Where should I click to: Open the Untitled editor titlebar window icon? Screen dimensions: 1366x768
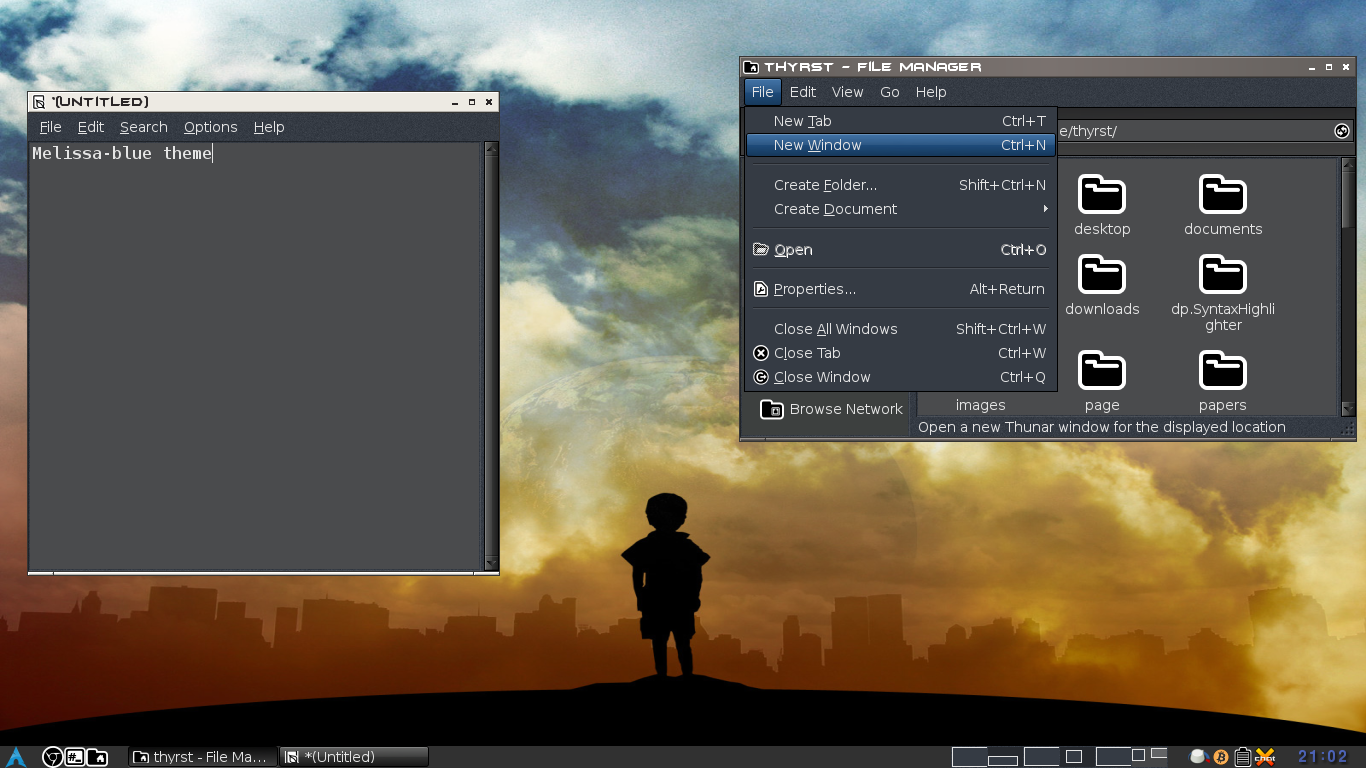pos(39,102)
